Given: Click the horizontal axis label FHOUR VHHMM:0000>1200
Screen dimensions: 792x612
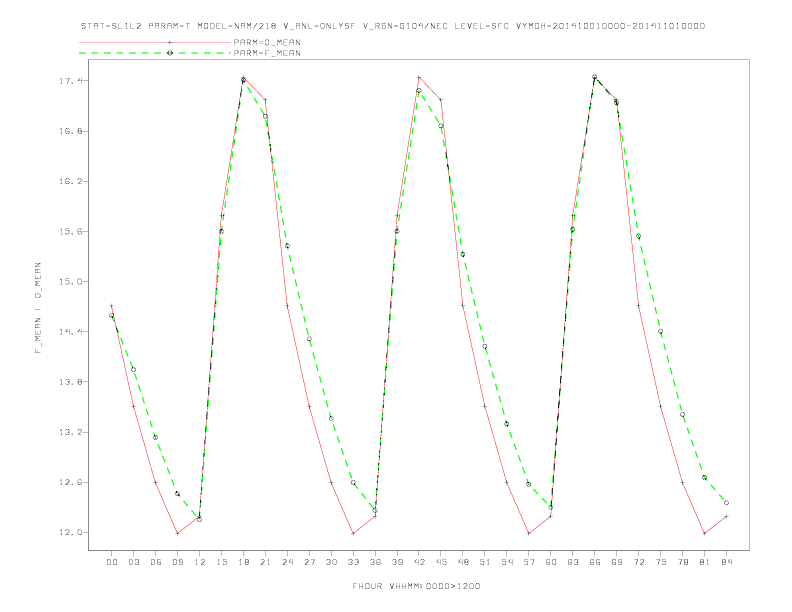Looking at the screenshot, I should pyautogui.click(x=416, y=586).
